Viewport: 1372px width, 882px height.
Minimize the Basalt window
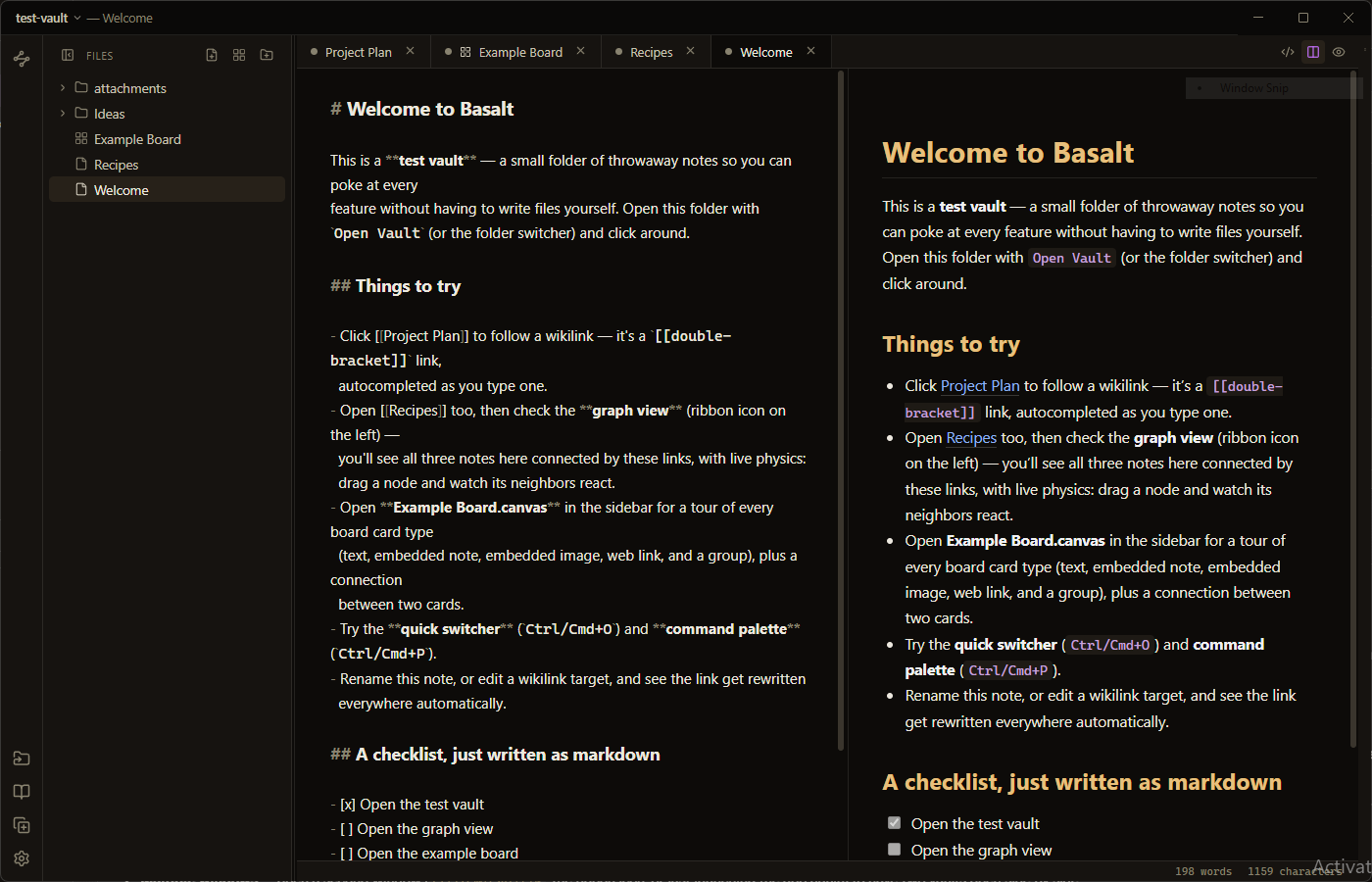tap(1258, 18)
